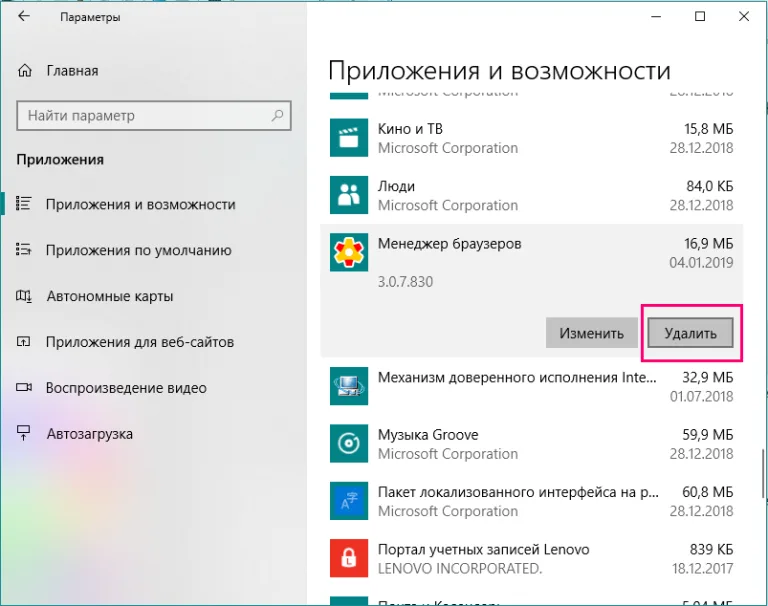This screenshot has height=606, width=768.
Task: Minimize the Параметры window
Action: (x=656, y=17)
